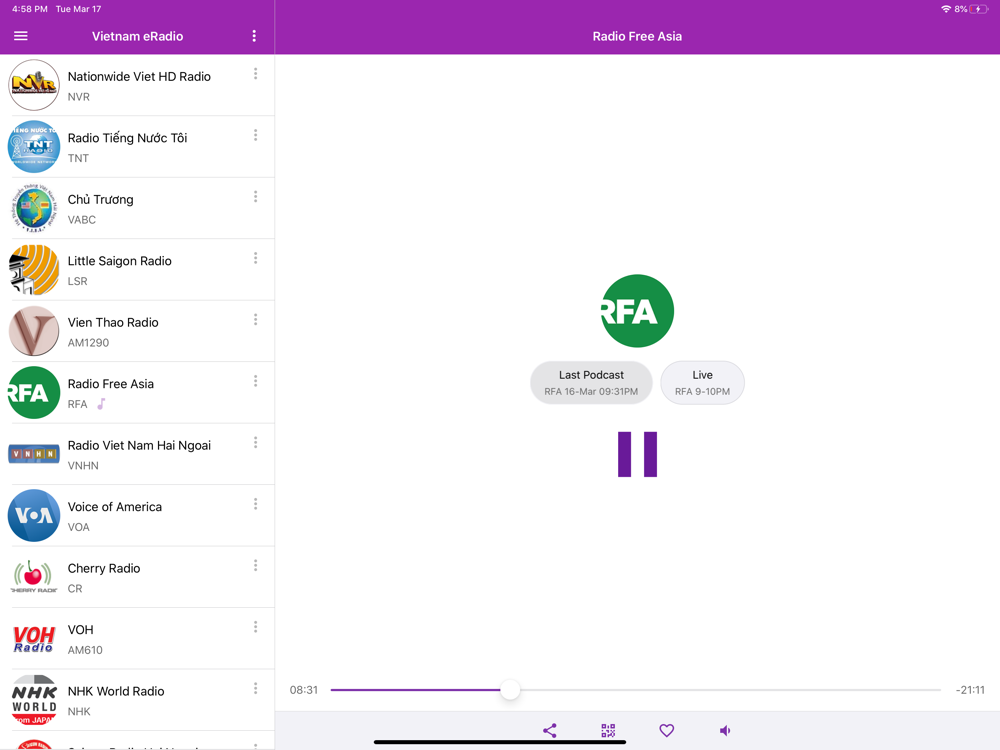The image size is (1000, 750).
Task: Play Radio Tiếng Nước Tôi station
Action: [137, 147]
